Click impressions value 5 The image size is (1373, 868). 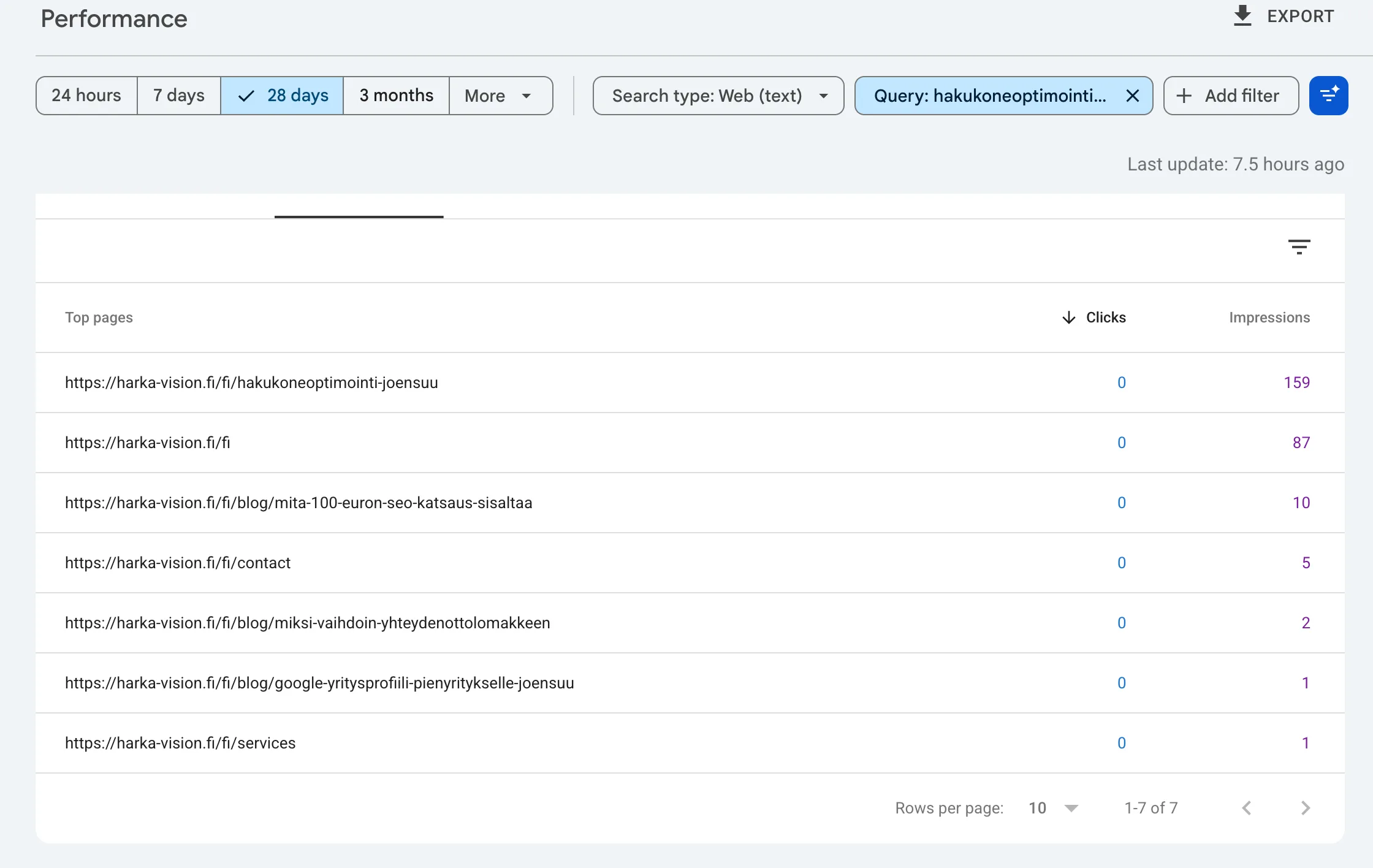point(1306,563)
